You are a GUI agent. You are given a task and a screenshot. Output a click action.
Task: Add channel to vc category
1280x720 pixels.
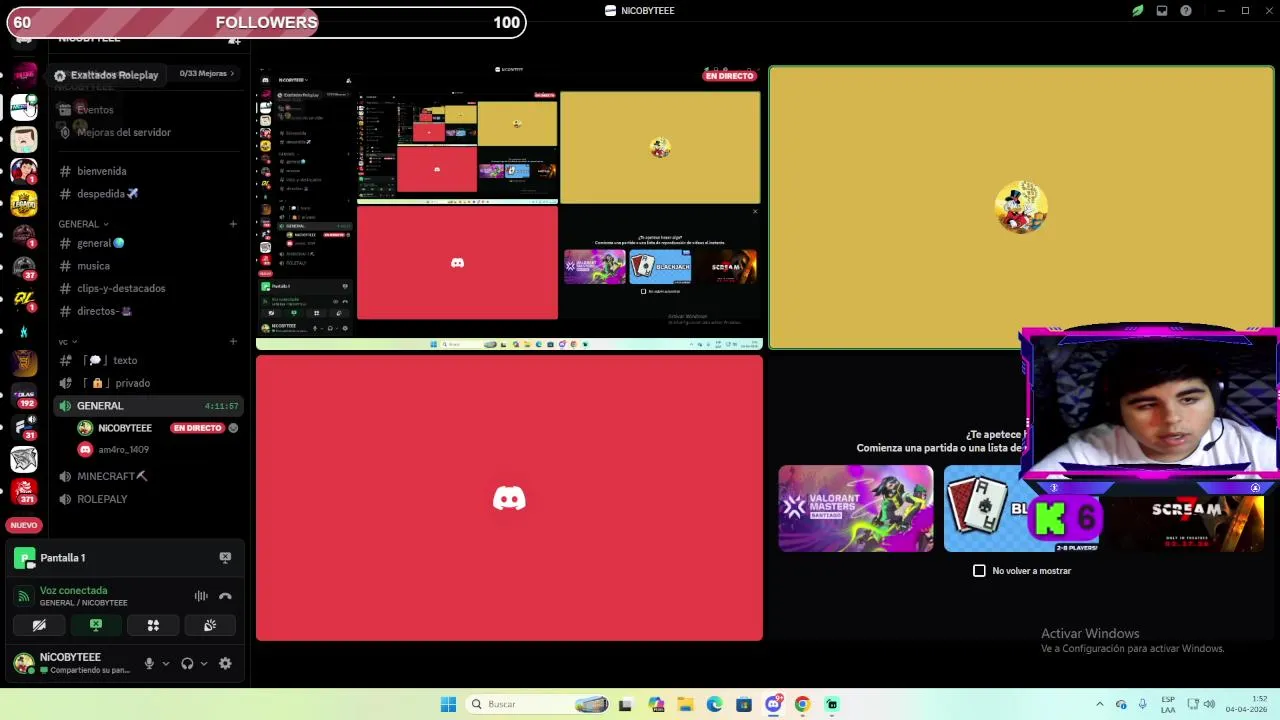click(233, 342)
